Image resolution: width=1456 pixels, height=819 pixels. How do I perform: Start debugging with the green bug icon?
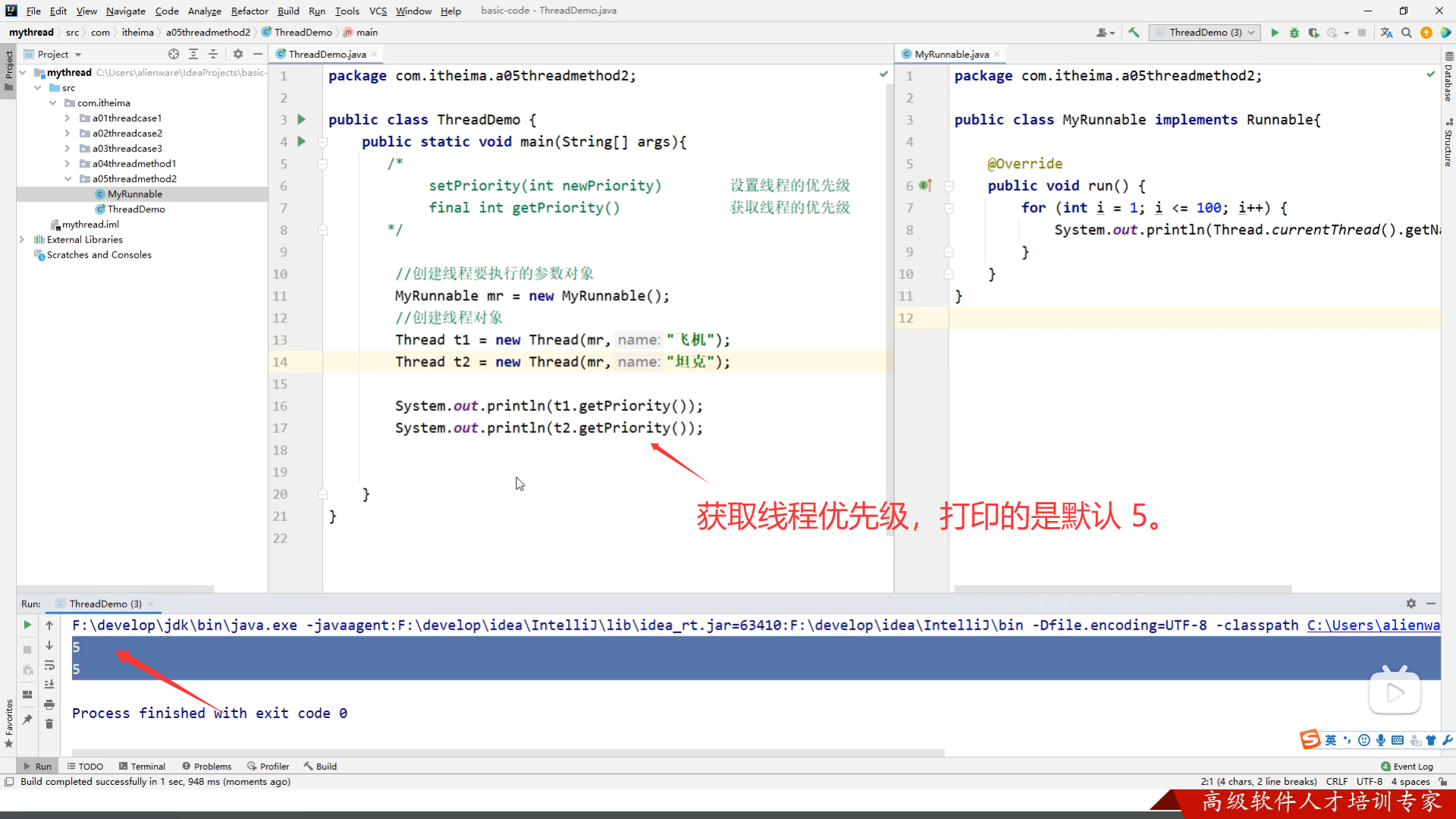1294,33
